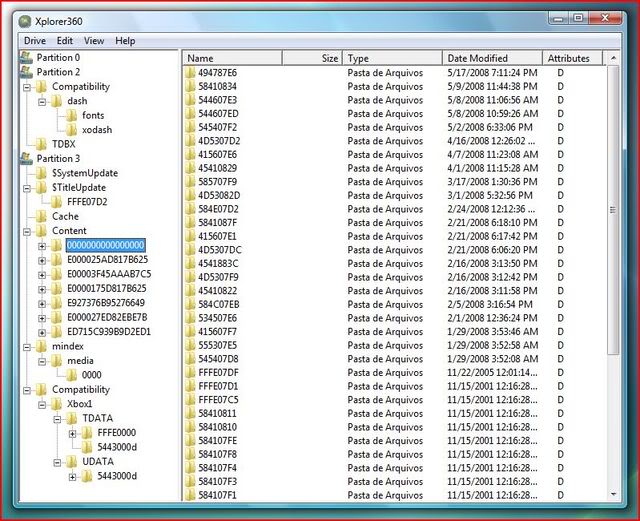The height and width of the screenshot is (521, 640).
Task: Click the folder icon of 494787E6
Action: [190, 73]
